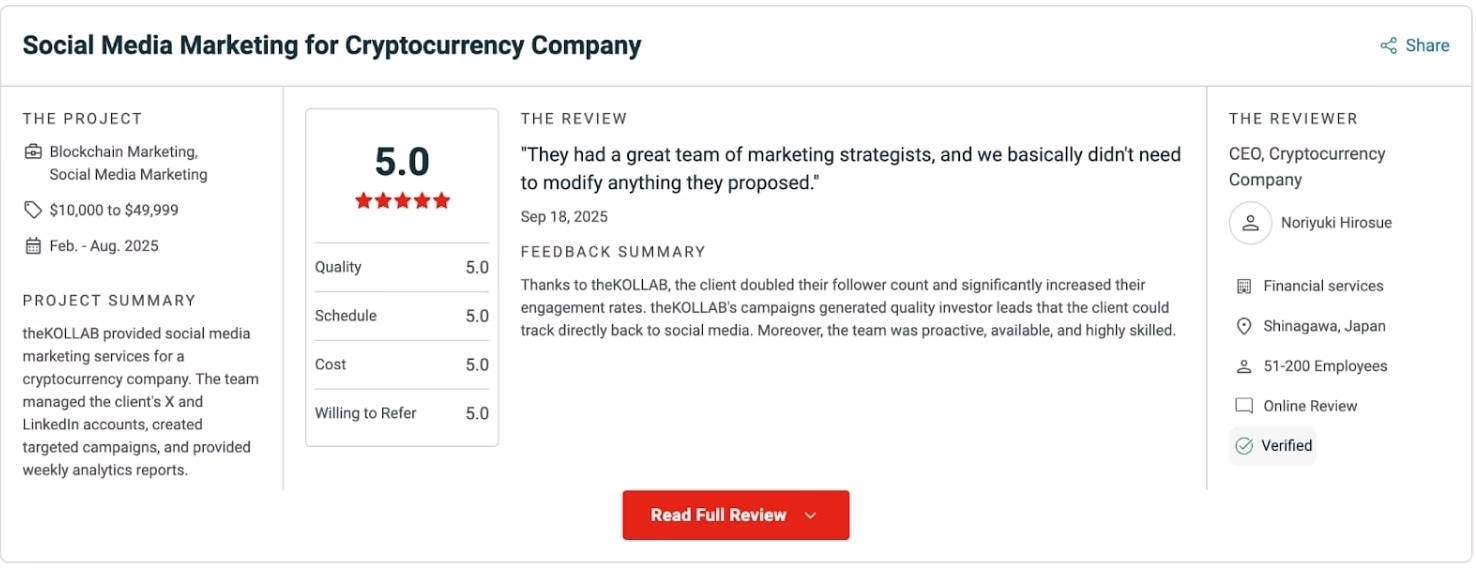Expand the Read Full Review chevron
The height and width of the screenshot is (570, 1476).
click(x=811, y=515)
